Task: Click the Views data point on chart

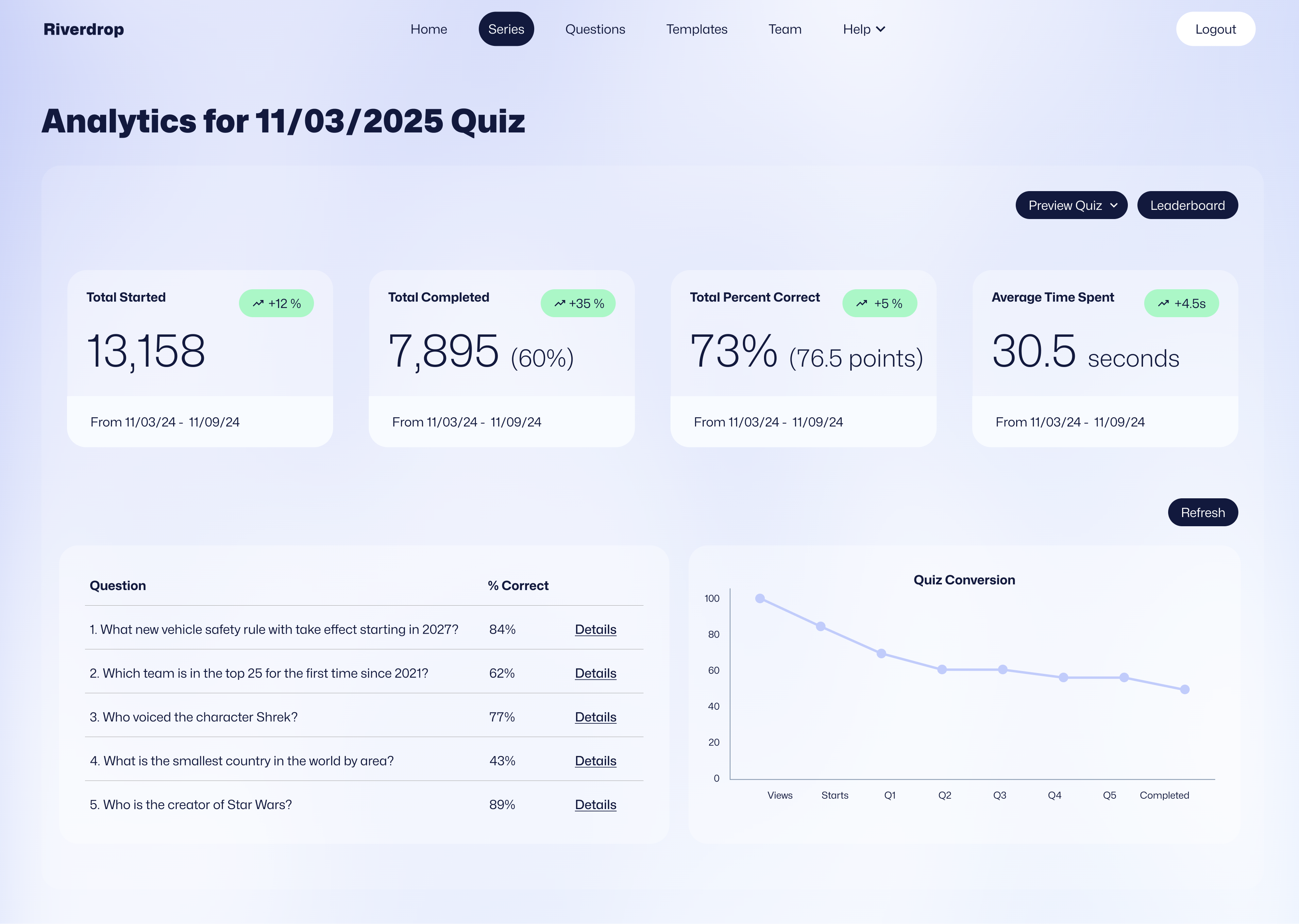Action: [760, 598]
